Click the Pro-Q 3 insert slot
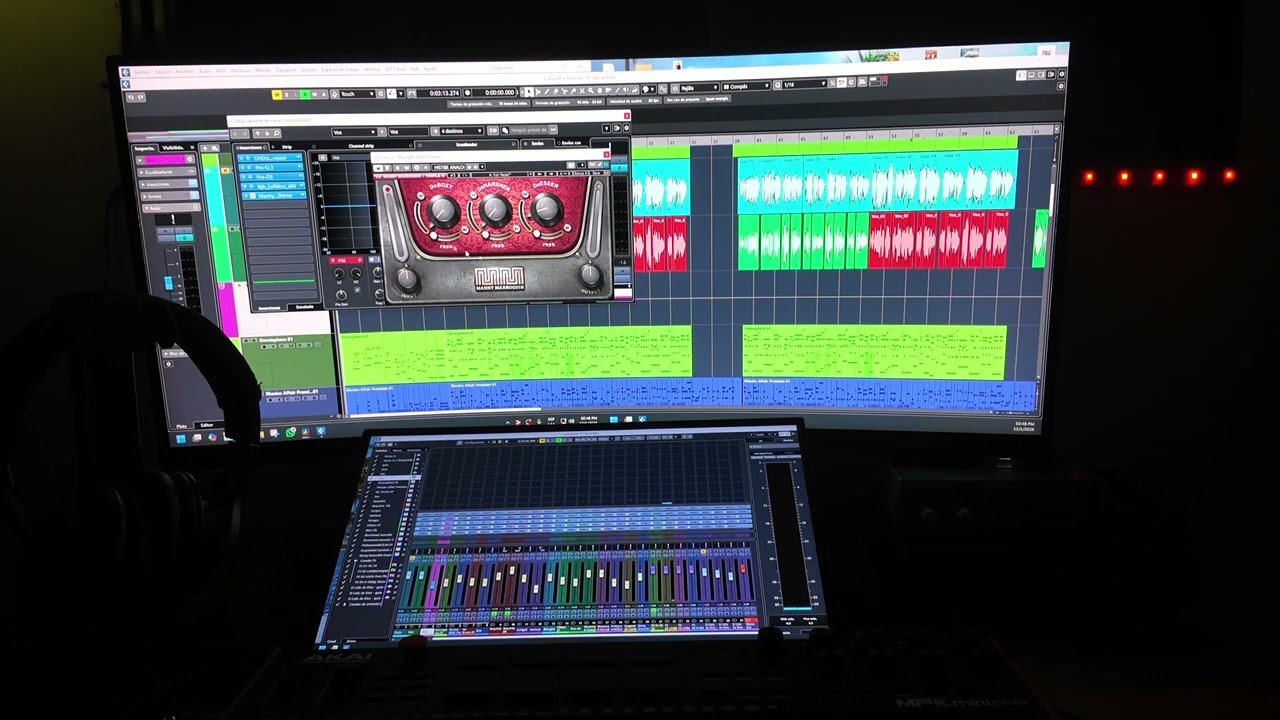Viewport: 1280px width, 720px height. click(270, 167)
